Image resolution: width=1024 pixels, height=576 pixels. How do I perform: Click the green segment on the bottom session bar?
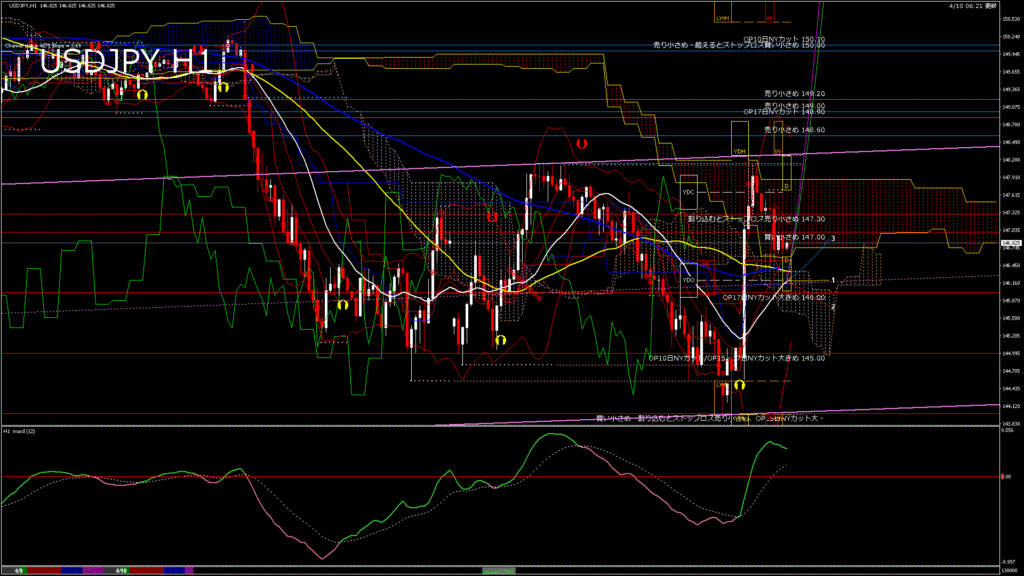(500, 570)
